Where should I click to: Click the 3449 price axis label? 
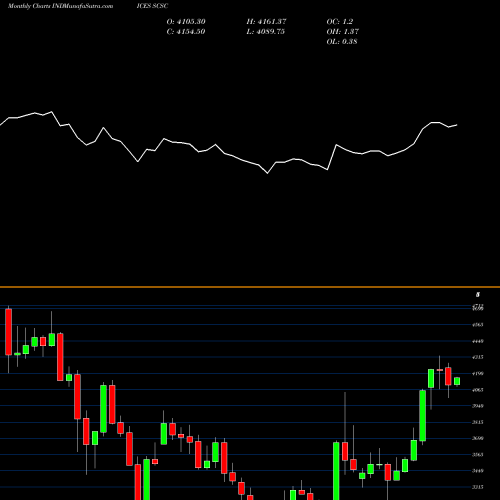(478, 471)
